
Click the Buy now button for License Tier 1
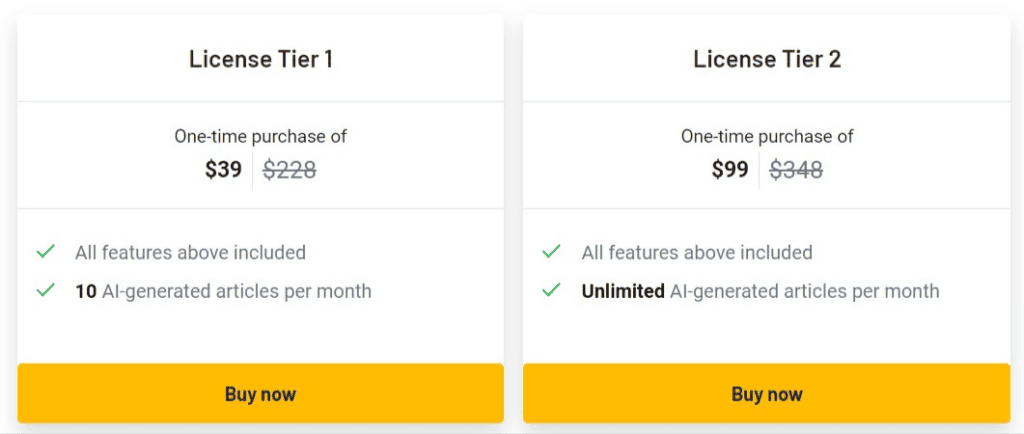point(260,393)
